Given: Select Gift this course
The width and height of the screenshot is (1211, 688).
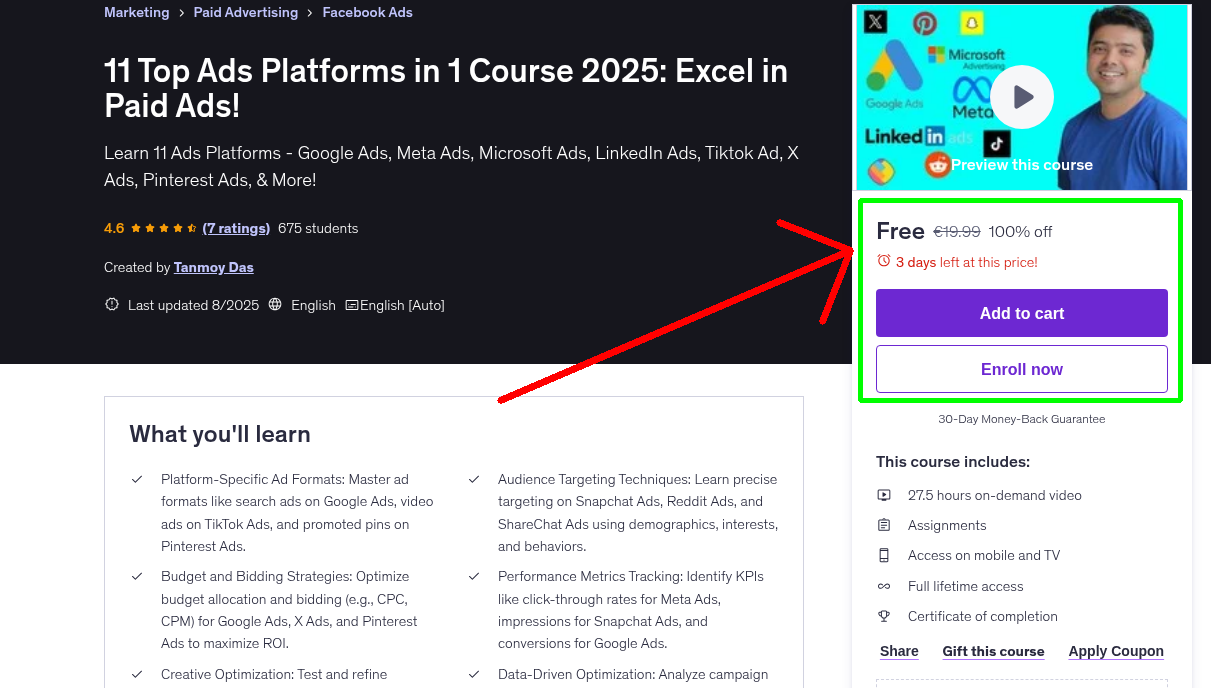Looking at the screenshot, I should [x=993, y=651].
